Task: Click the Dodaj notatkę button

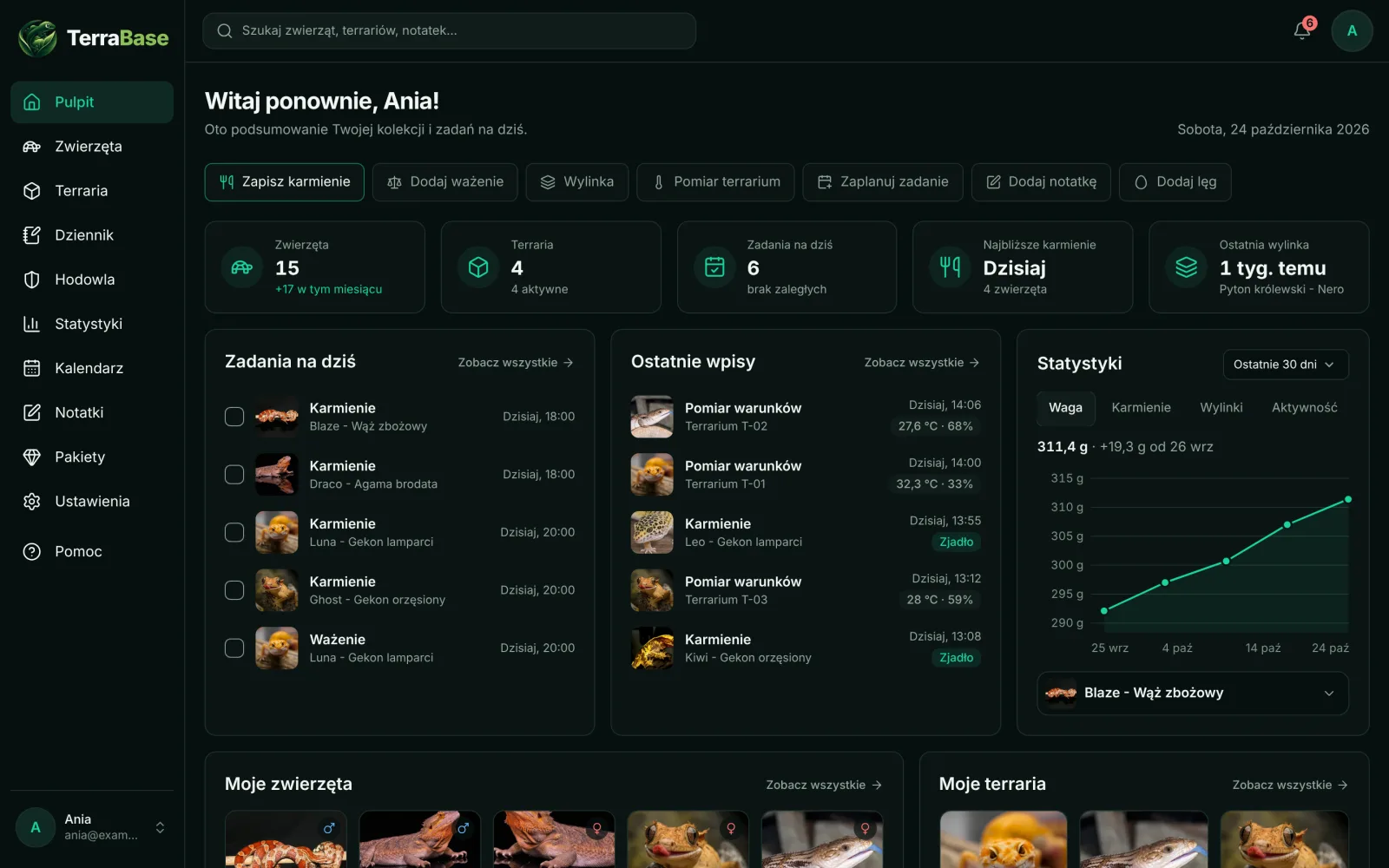Action: click(1041, 182)
